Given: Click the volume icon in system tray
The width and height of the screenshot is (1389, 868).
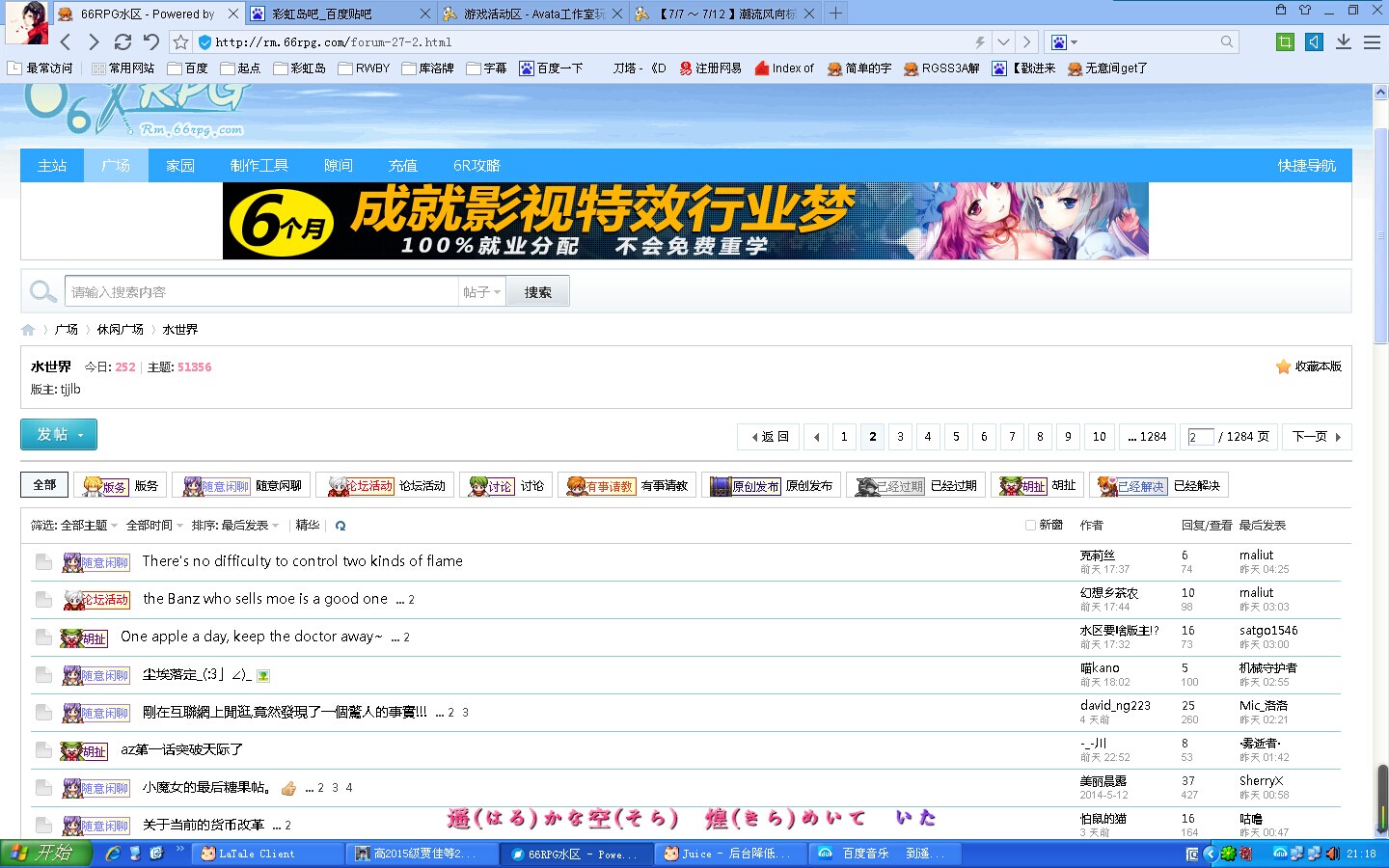Looking at the screenshot, I should 1332,854.
